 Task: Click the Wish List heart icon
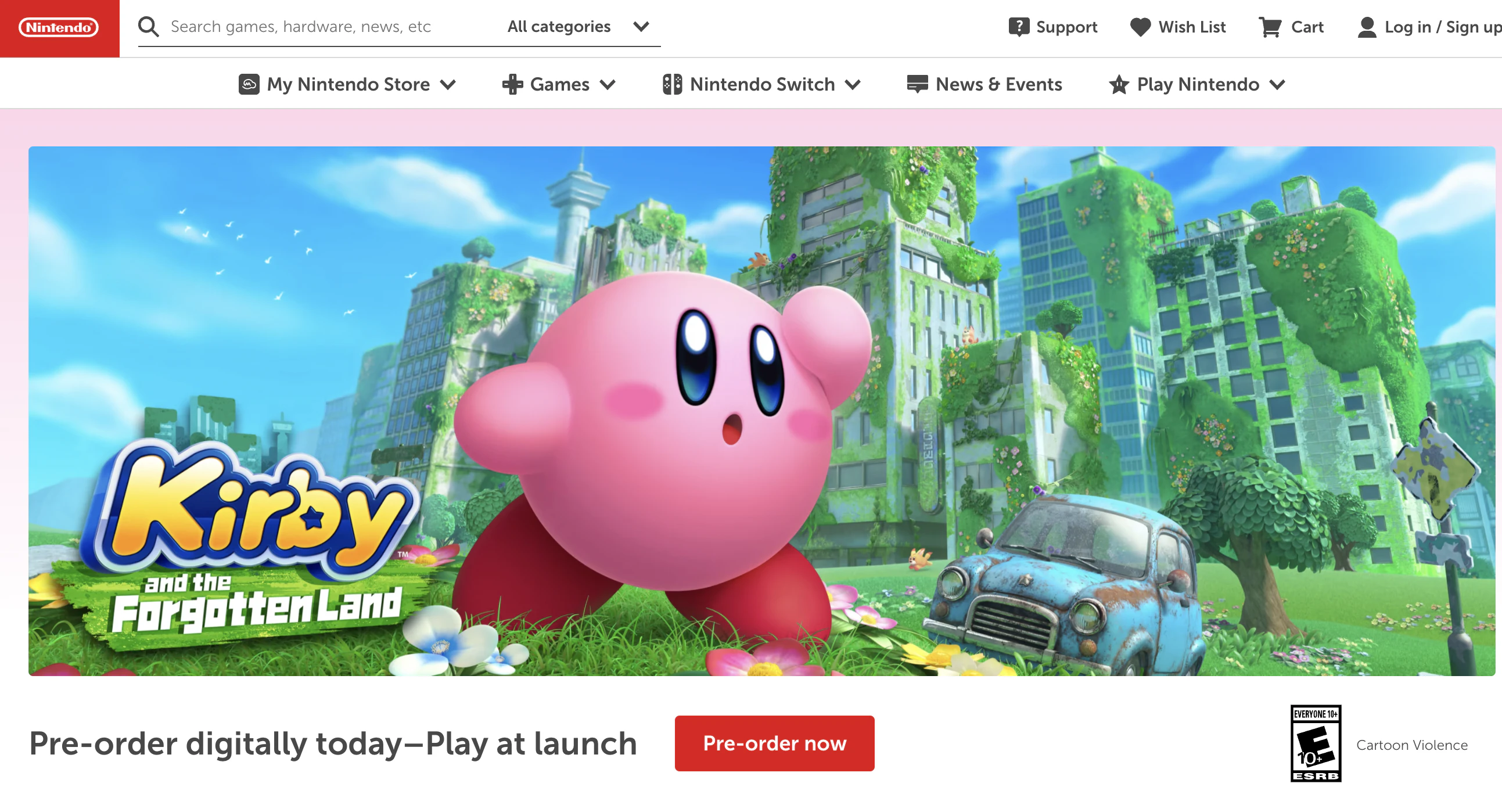click(x=1141, y=27)
